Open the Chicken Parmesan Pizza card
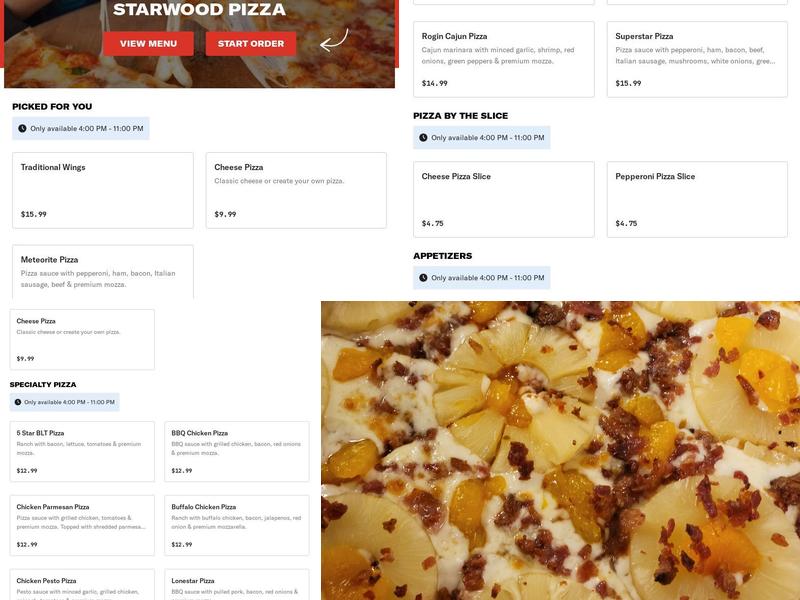 [82, 526]
